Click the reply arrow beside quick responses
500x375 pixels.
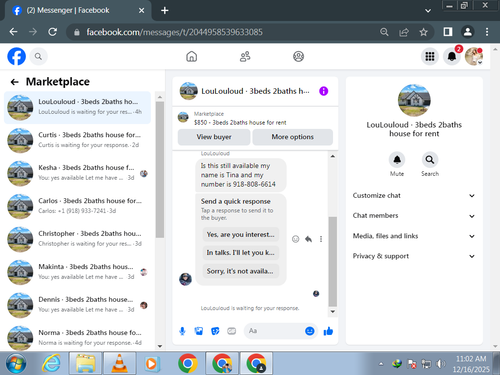pyautogui.click(x=308, y=239)
